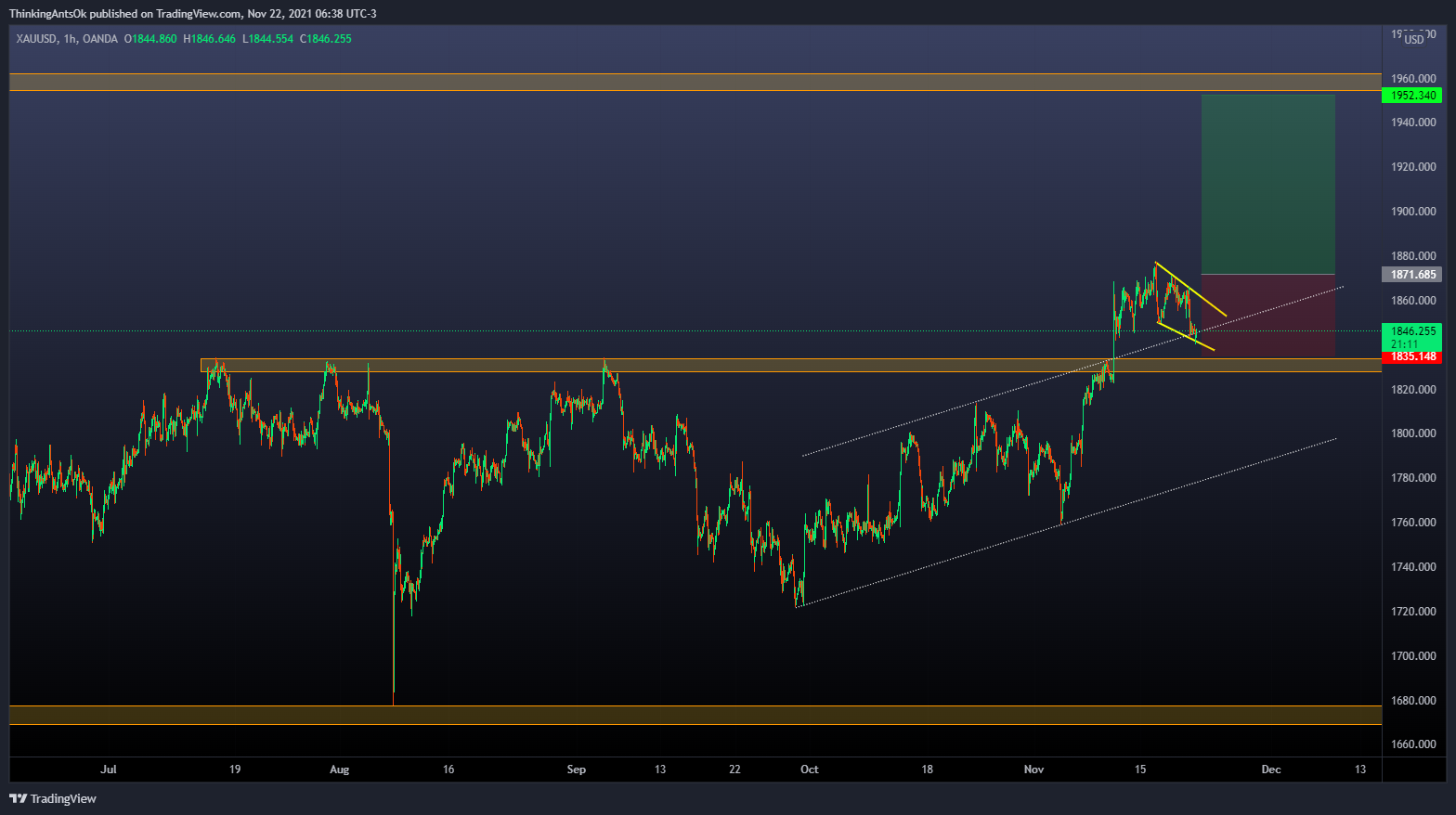This screenshot has width=1456, height=815.
Task: Click the current price tag 1846.255
Action: (1411, 330)
